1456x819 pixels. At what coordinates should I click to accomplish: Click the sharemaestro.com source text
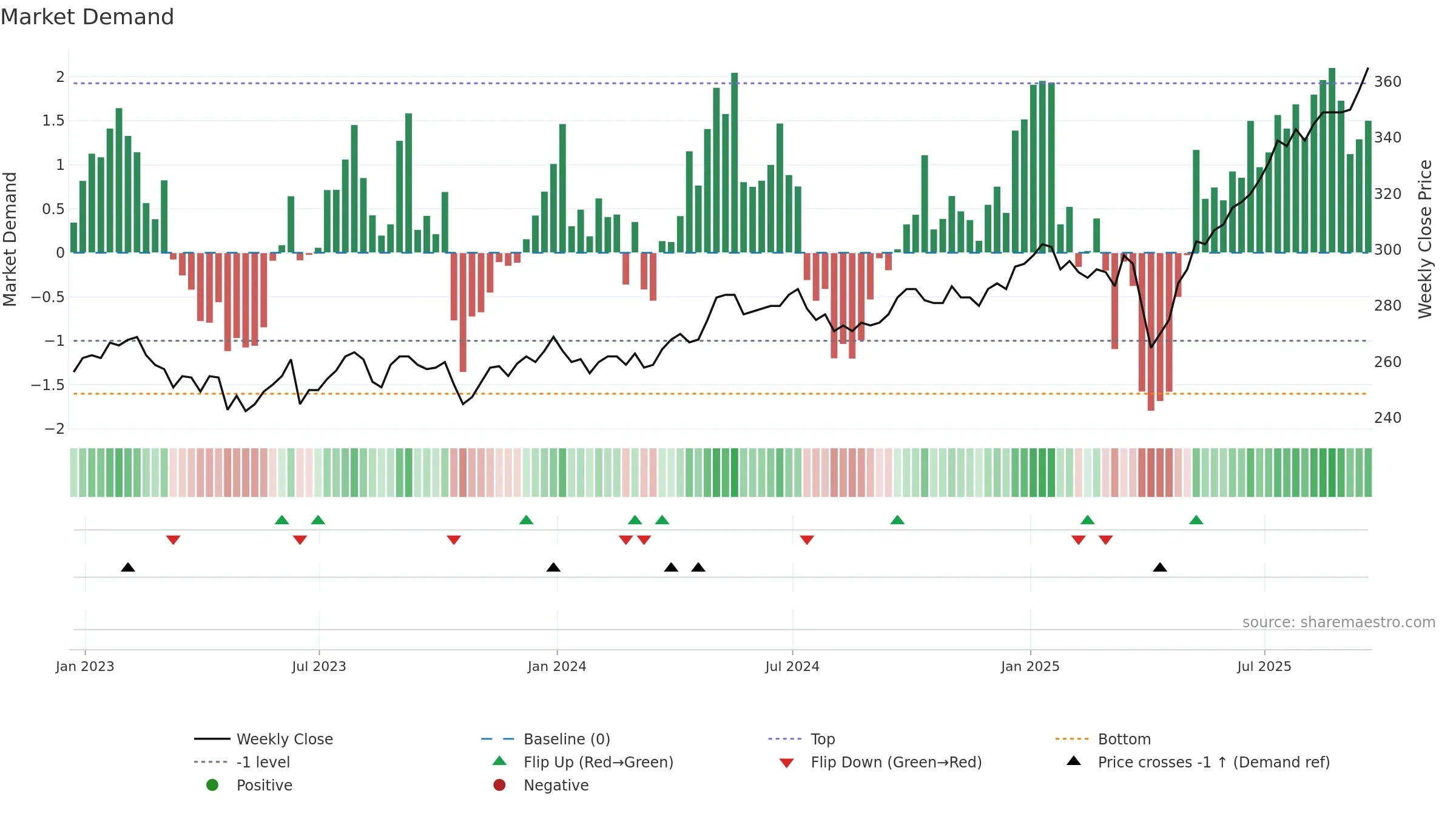pyautogui.click(x=1339, y=622)
